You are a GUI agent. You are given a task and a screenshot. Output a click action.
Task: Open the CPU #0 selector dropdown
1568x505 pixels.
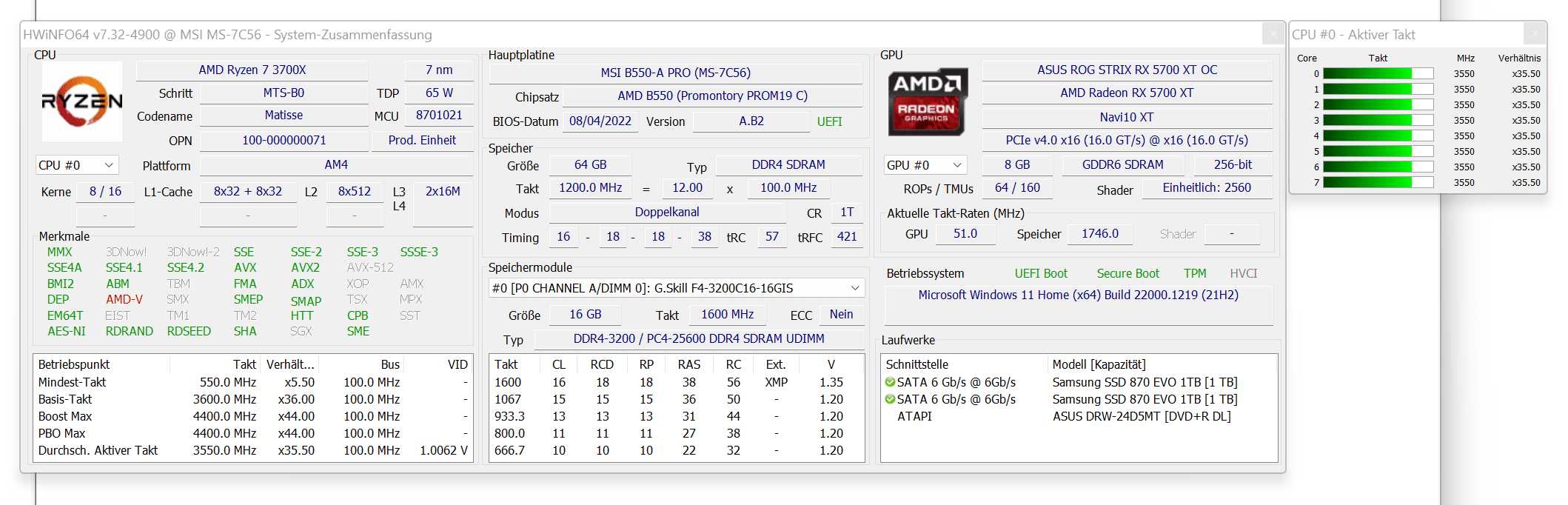[77, 165]
